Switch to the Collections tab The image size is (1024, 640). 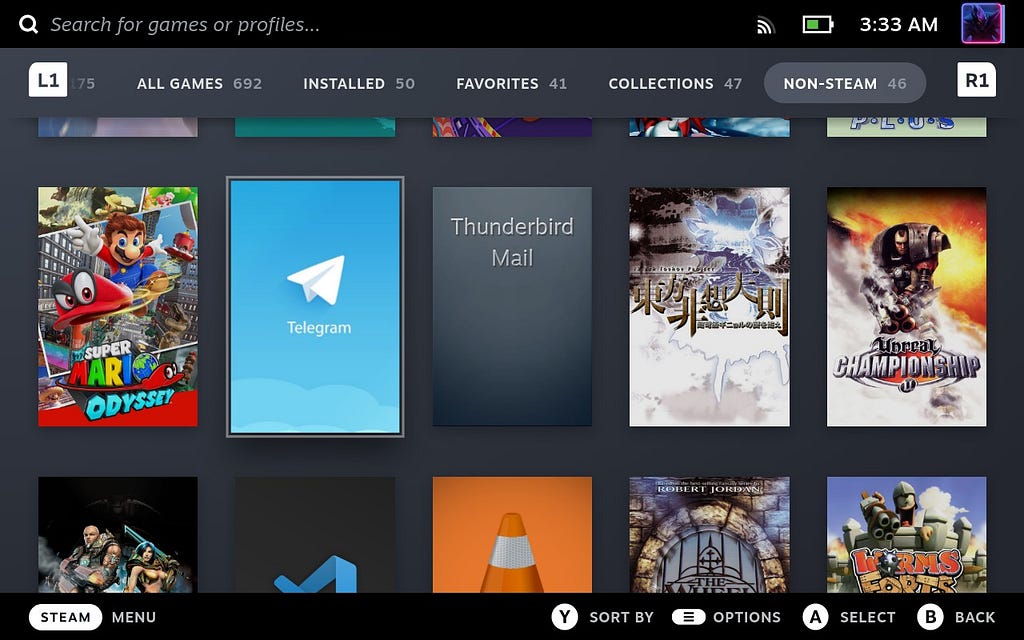coord(675,84)
